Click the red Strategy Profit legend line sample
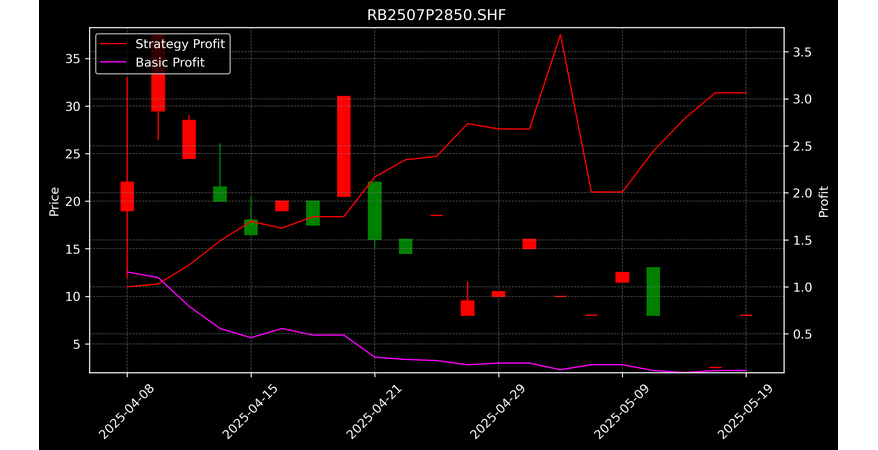Viewport: 878px width, 450px height. pos(114,44)
